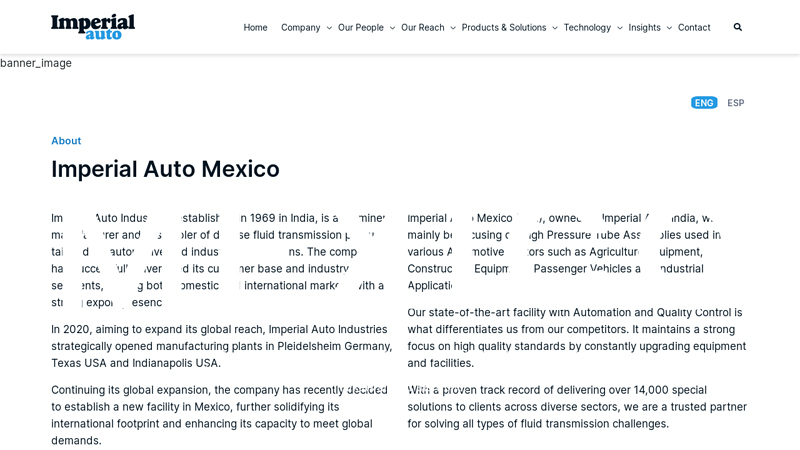Click the banner_image placeholder text
The height and width of the screenshot is (450, 800).
(36, 63)
